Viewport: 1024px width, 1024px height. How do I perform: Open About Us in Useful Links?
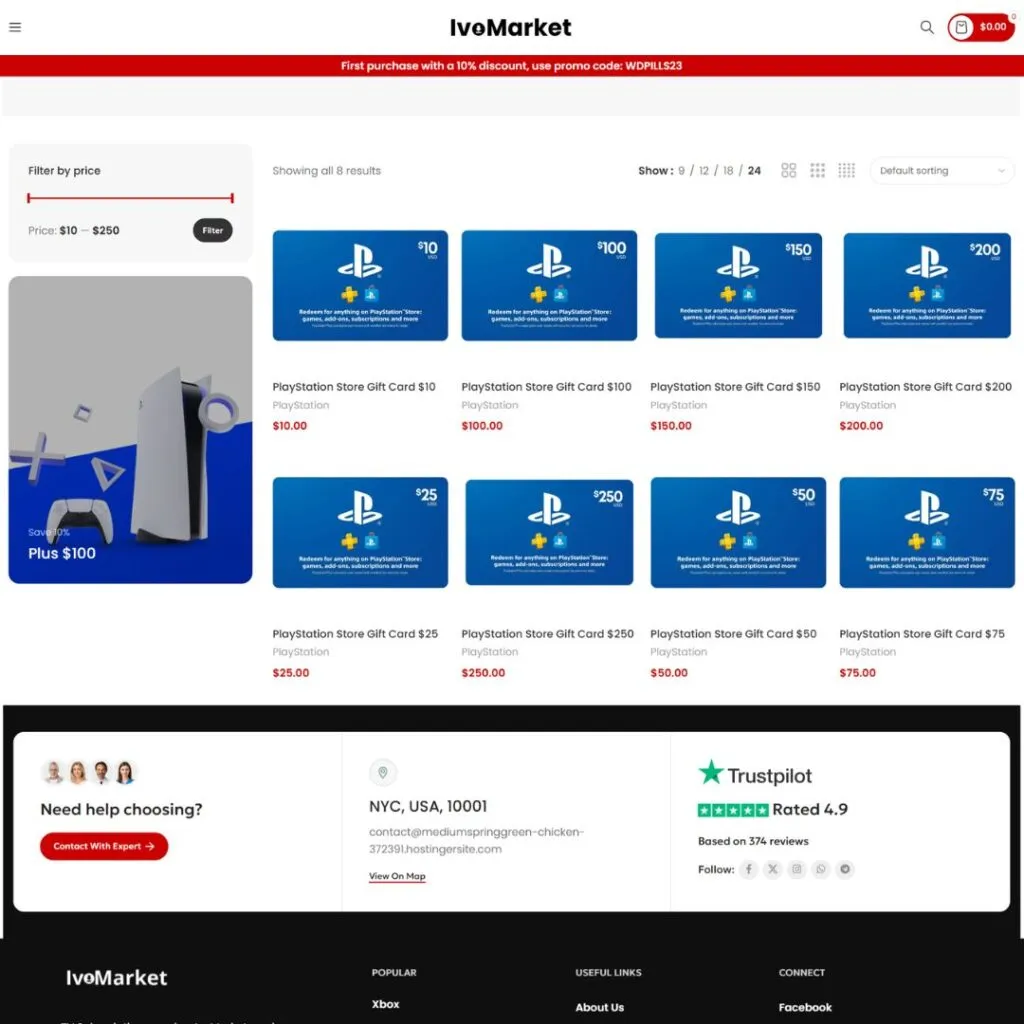(599, 1007)
